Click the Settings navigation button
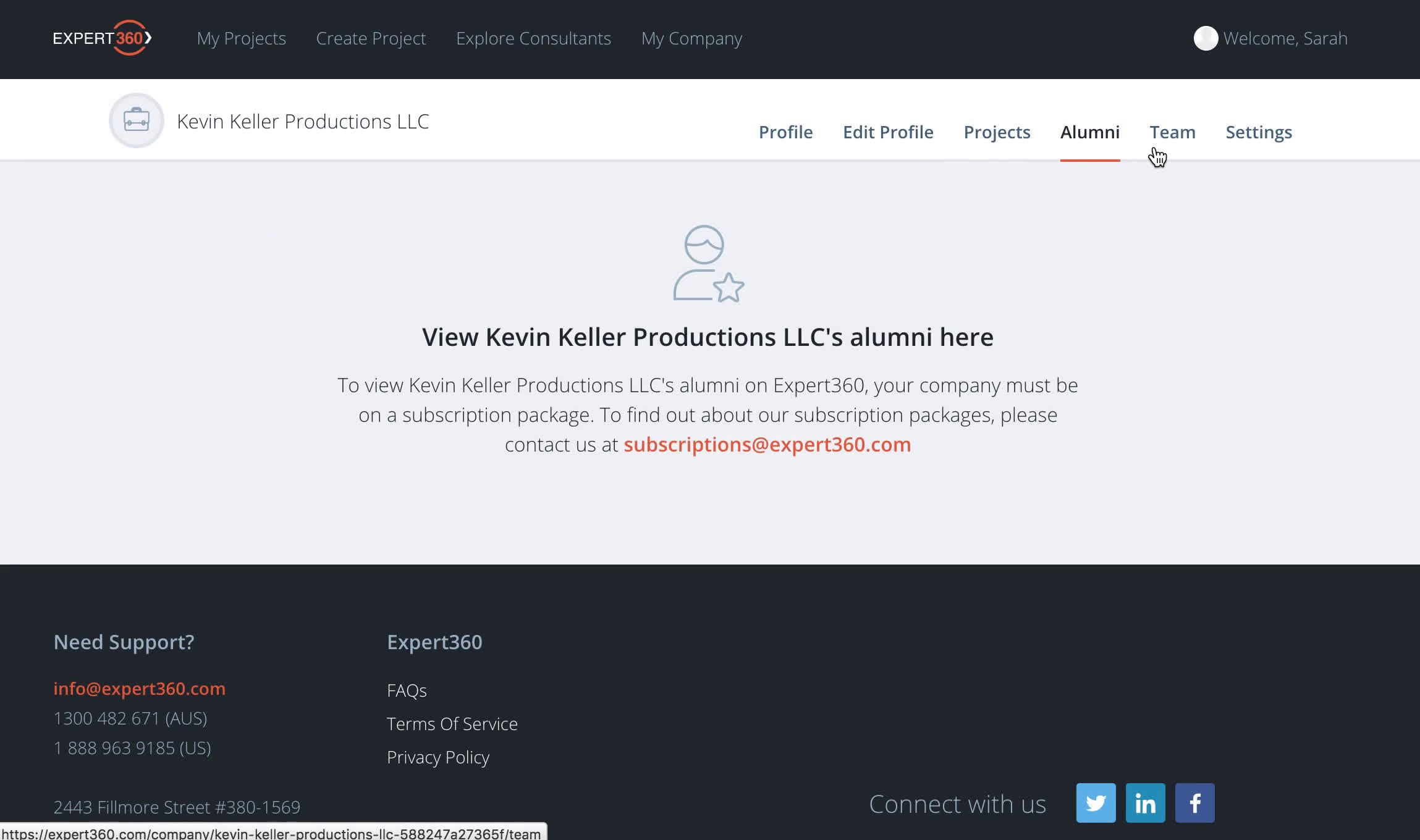The image size is (1420, 840). pyautogui.click(x=1259, y=131)
